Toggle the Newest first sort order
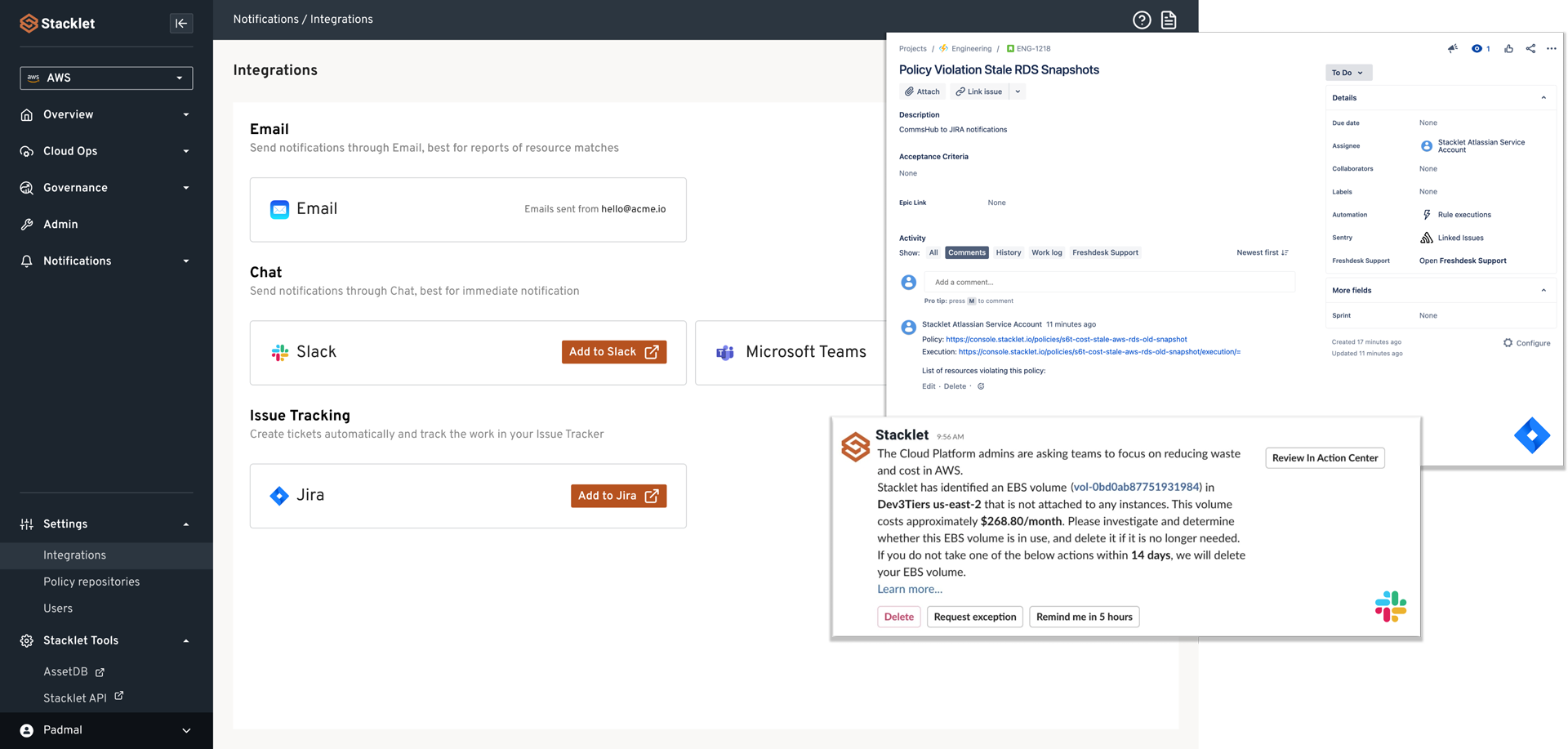Viewport: 1568px width, 749px height. [x=1262, y=253]
